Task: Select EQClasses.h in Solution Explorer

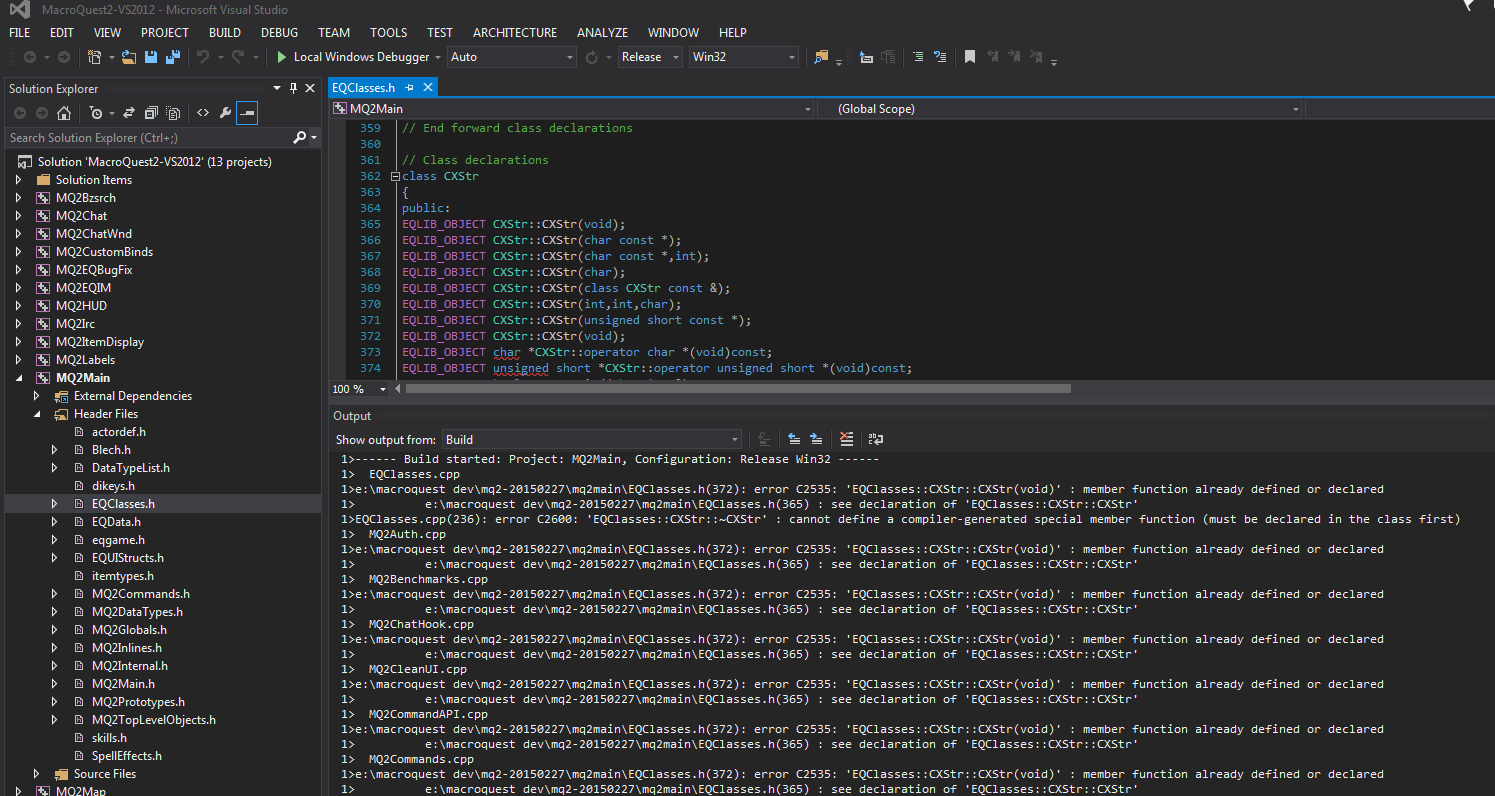Action: pos(123,504)
